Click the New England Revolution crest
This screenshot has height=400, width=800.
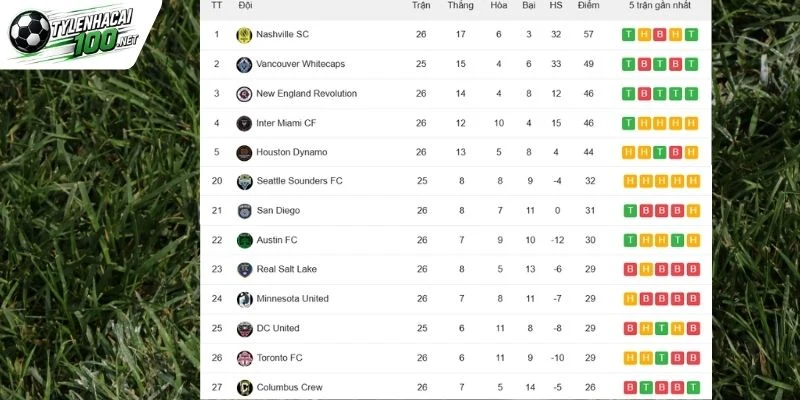coord(244,94)
